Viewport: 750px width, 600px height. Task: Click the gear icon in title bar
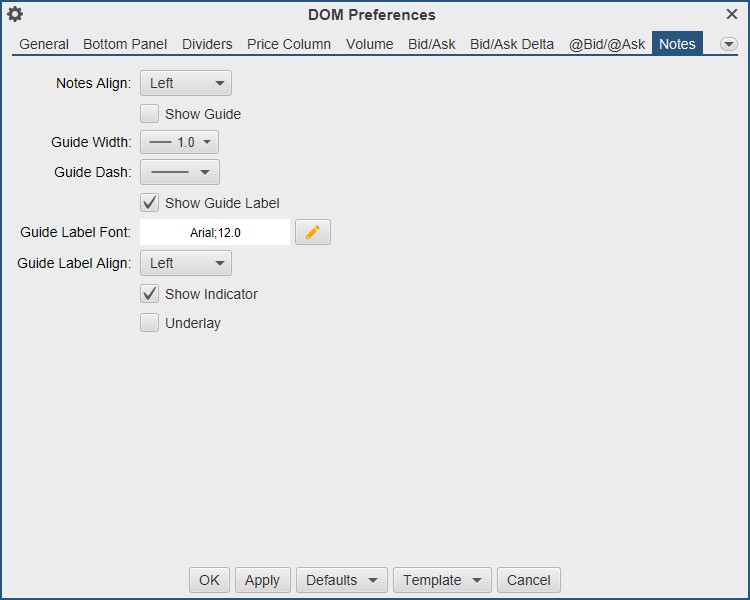(x=15, y=14)
